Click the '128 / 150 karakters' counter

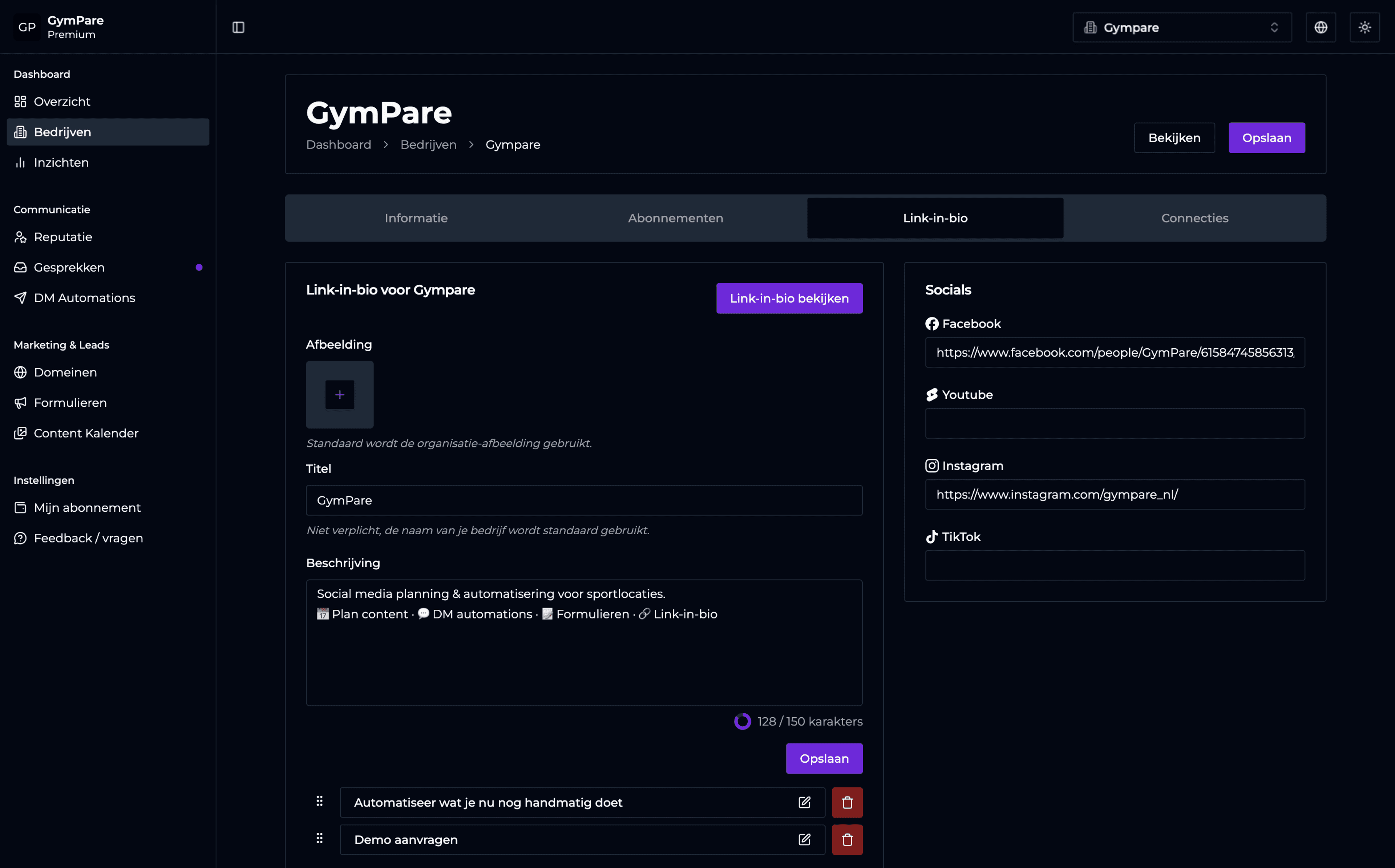[809, 722]
